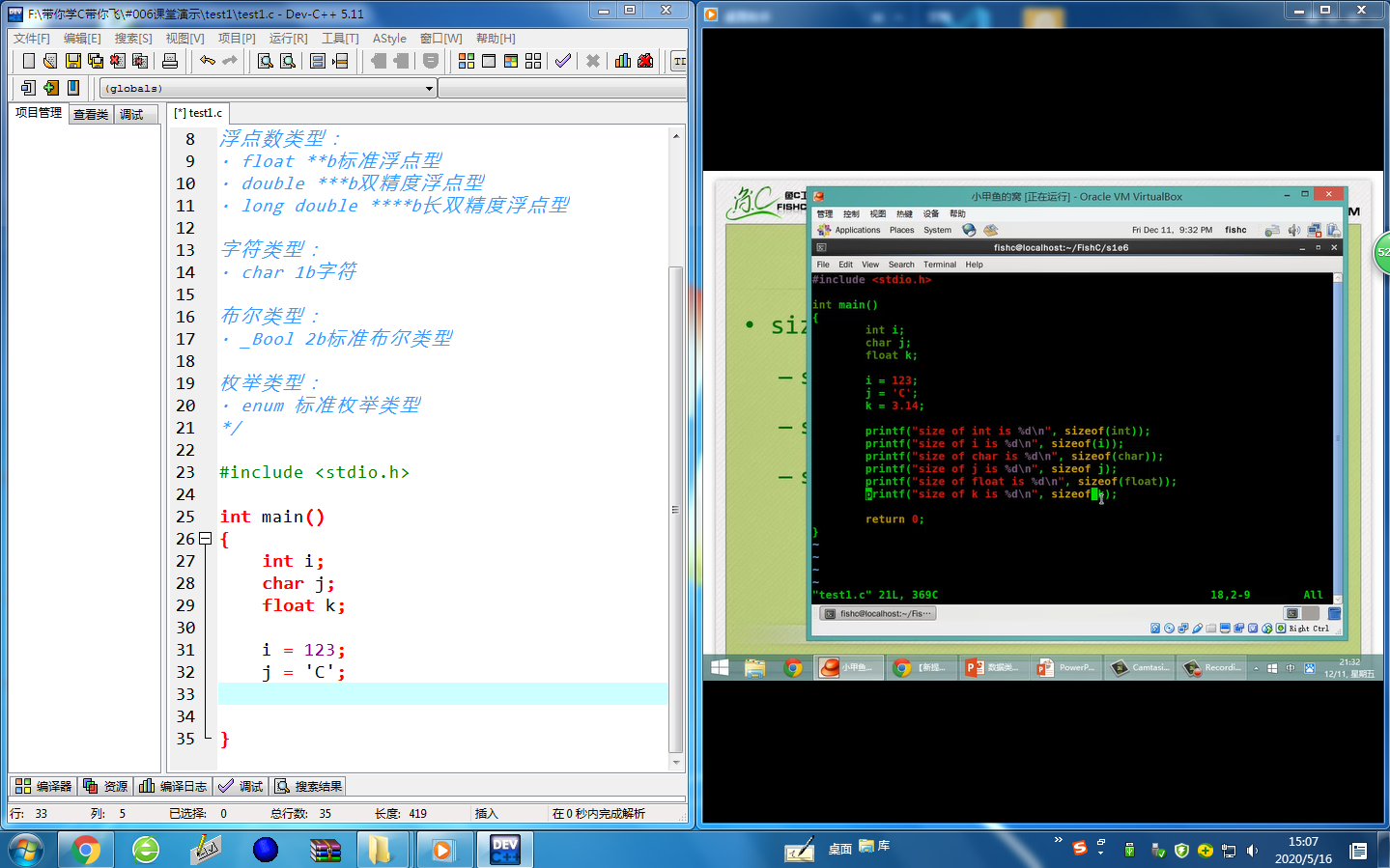
Task: Click the code line "#include <stdio.h>"
Action: 315,472
